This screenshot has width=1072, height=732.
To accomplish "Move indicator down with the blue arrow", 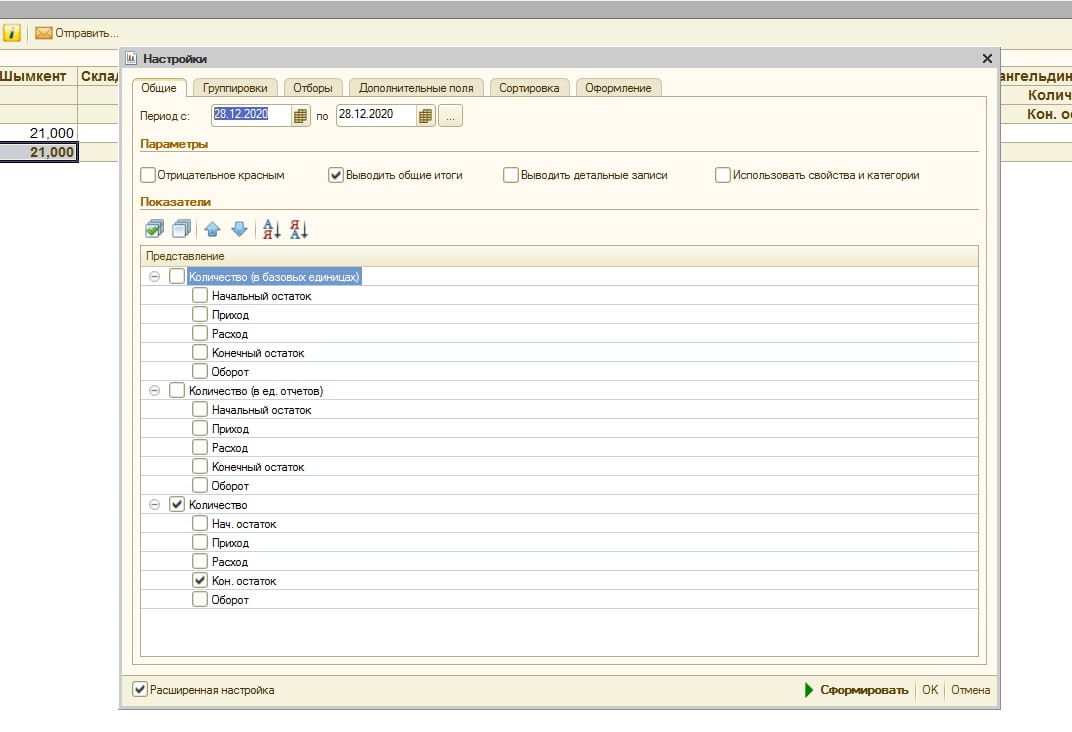I will (239, 229).
